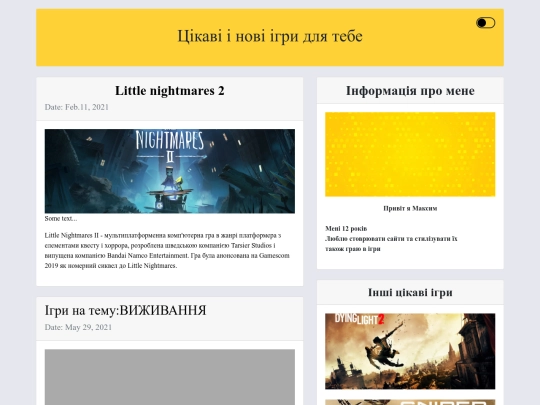This screenshot has width=540, height=405.
Task: Click the gray placeholder image in survival post
Action: tap(169, 377)
